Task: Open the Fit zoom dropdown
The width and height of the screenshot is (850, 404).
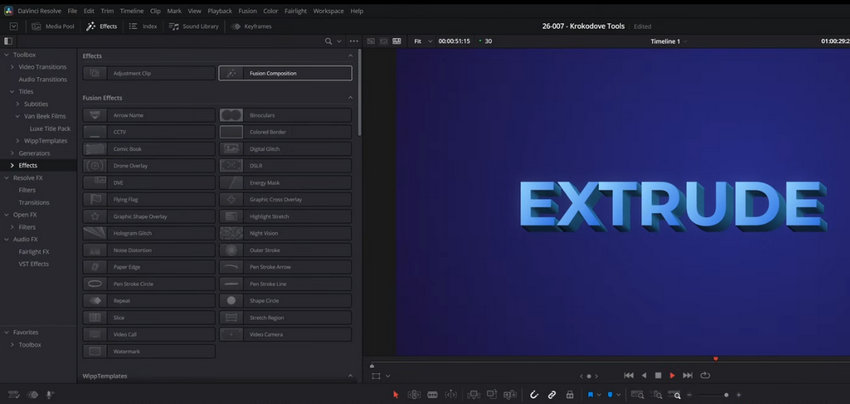Action: click(423, 41)
